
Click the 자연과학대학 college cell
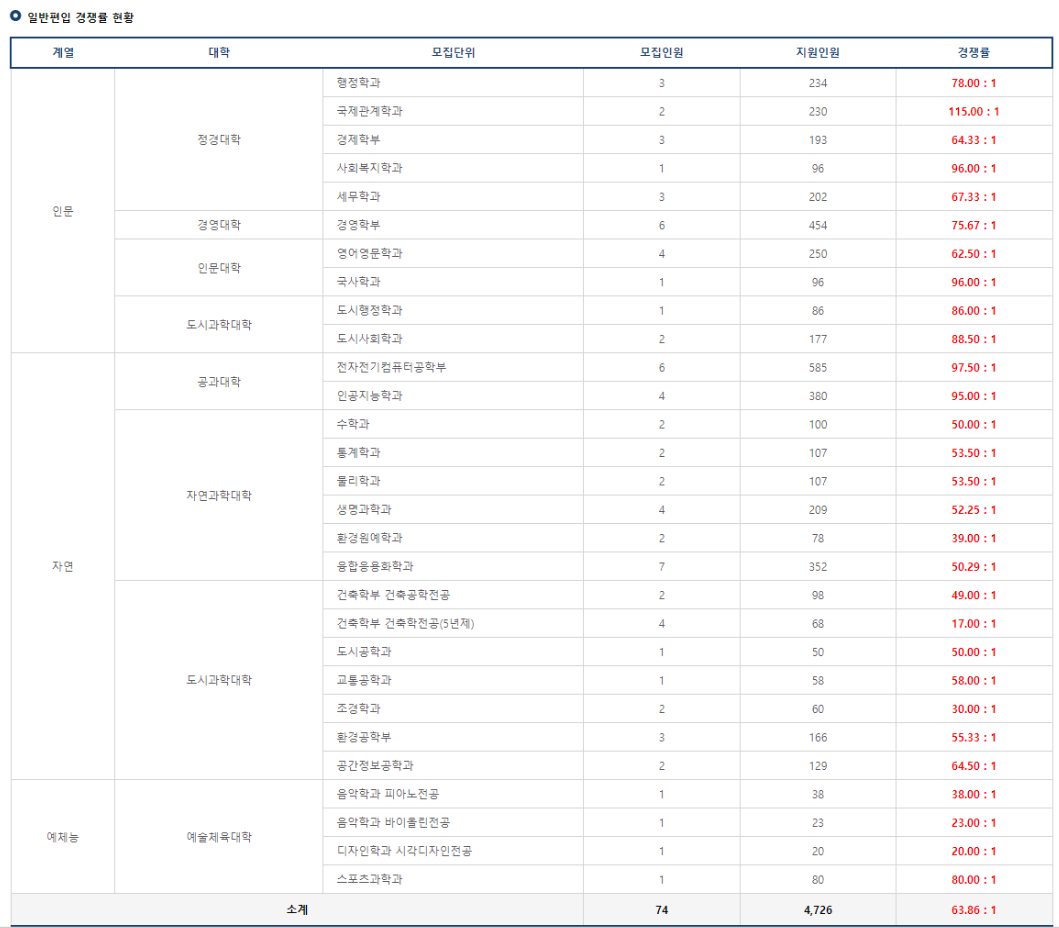click(219, 495)
